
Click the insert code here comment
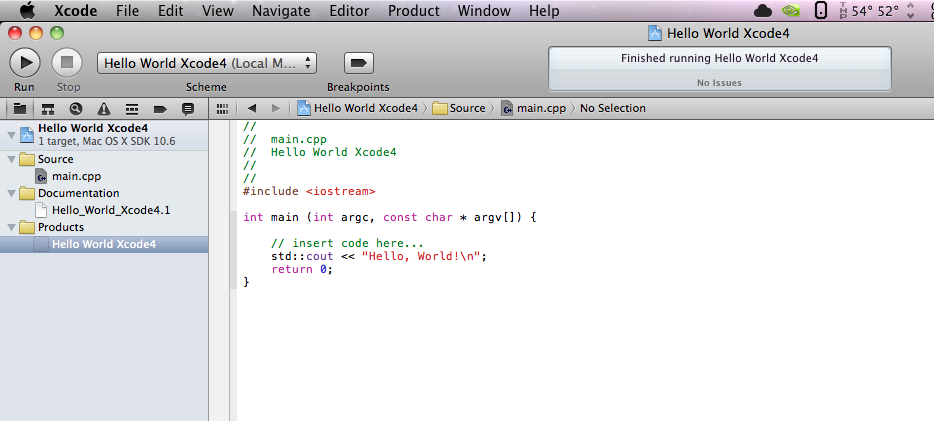click(x=347, y=244)
